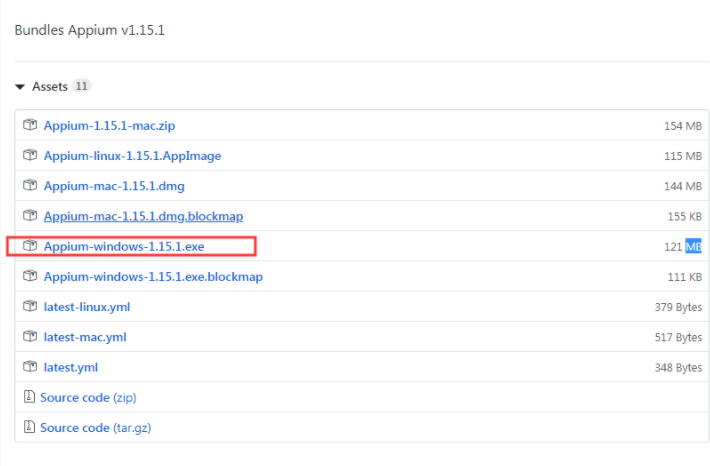Image resolution: width=710 pixels, height=466 pixels.
Task: Click package icon beside latest-mac.yml
Action: point(30,336)
